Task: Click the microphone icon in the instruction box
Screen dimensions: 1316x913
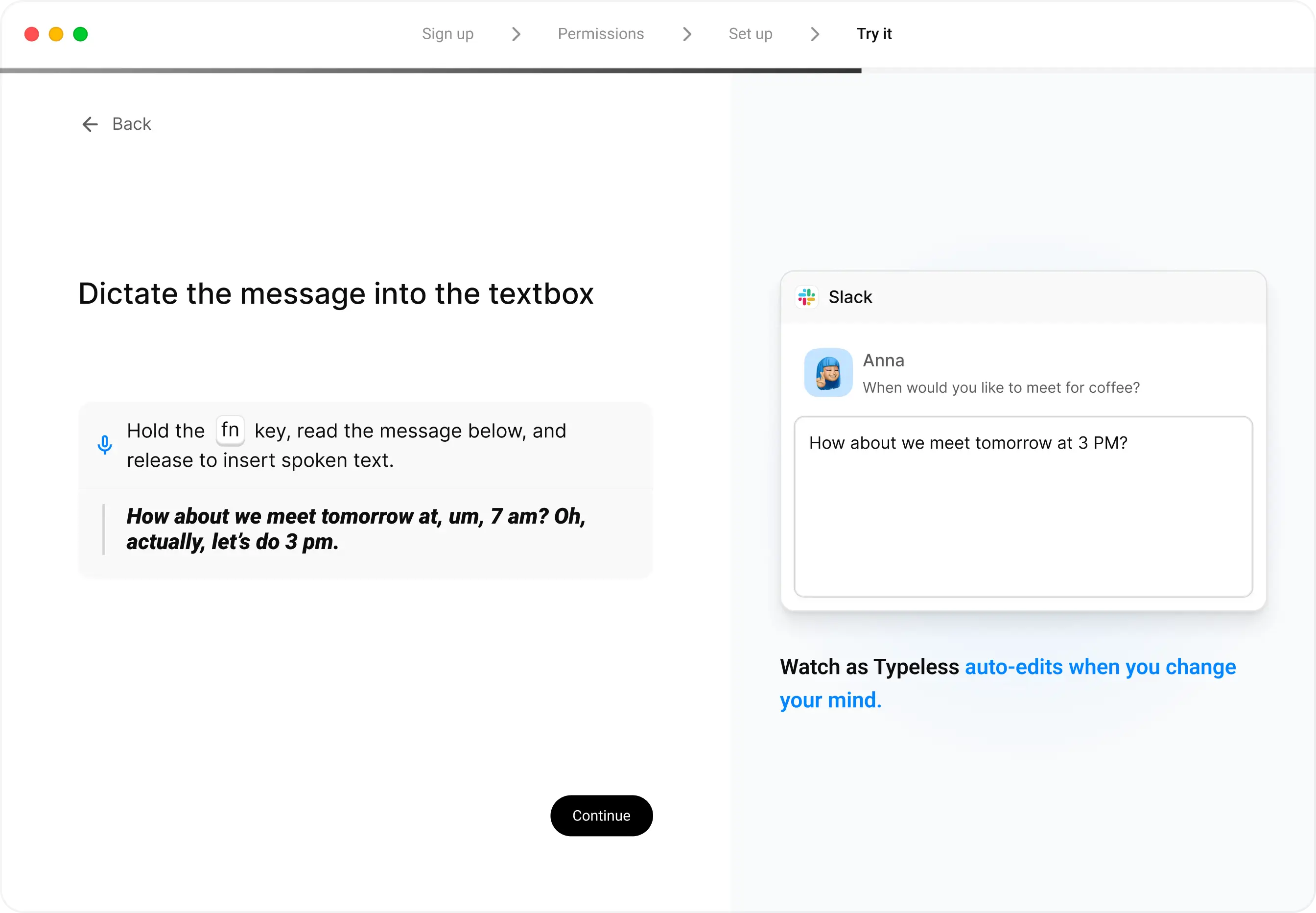Action: pos(105,444)
